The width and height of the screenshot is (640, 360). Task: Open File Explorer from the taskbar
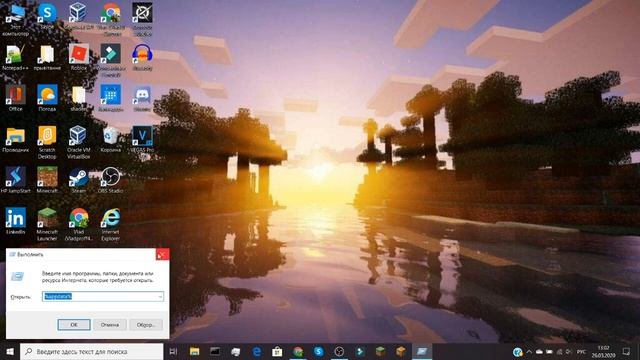coord(195,351)
